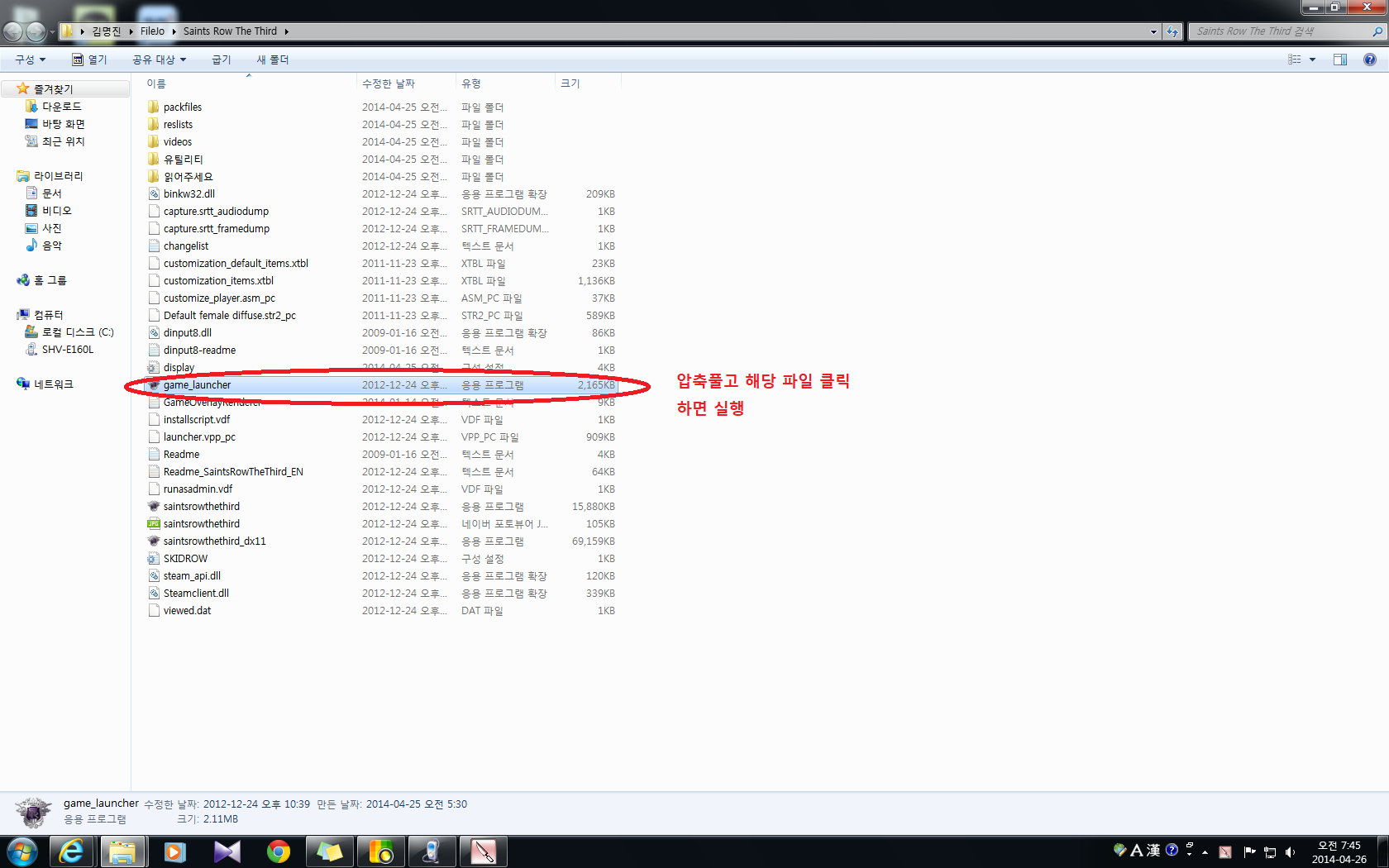Viewport: 1389px width, 868px height.
Task: Open the packfiles folder
Action: tap(182, 107)
